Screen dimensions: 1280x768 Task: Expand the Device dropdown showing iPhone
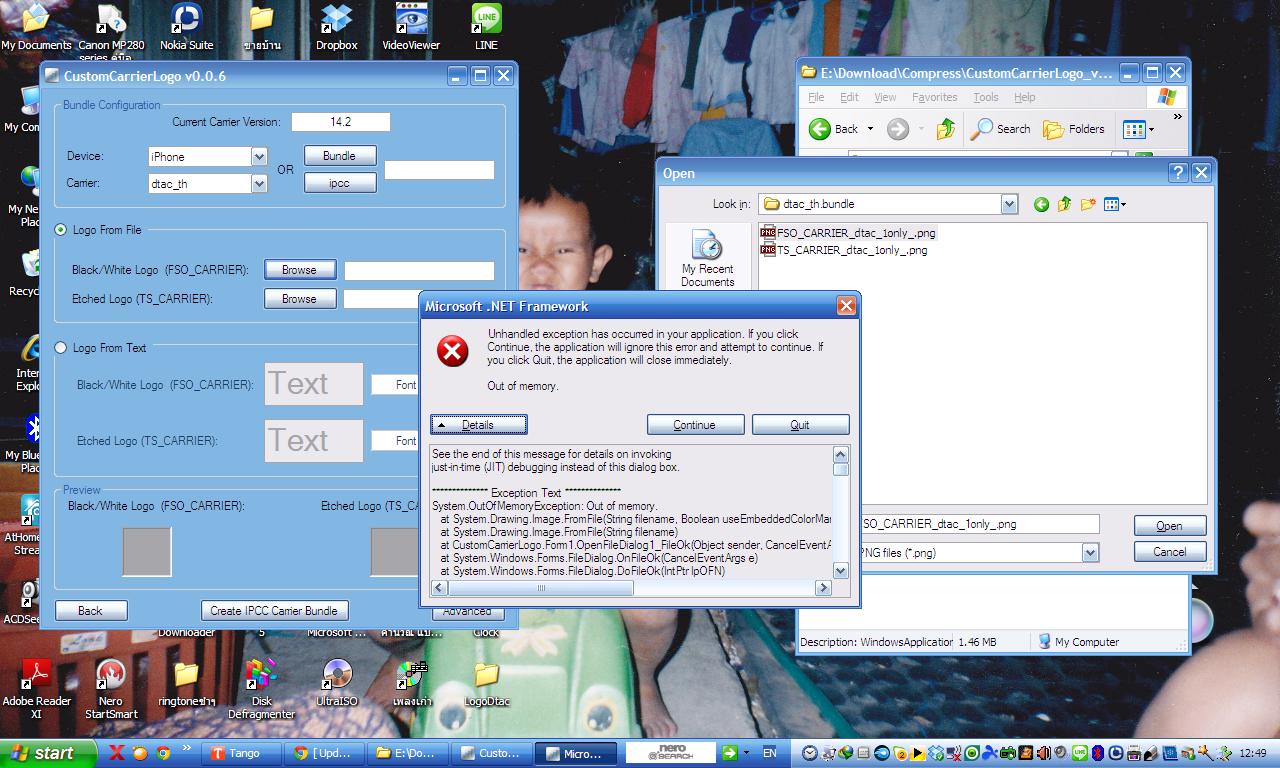pos(259,157)
